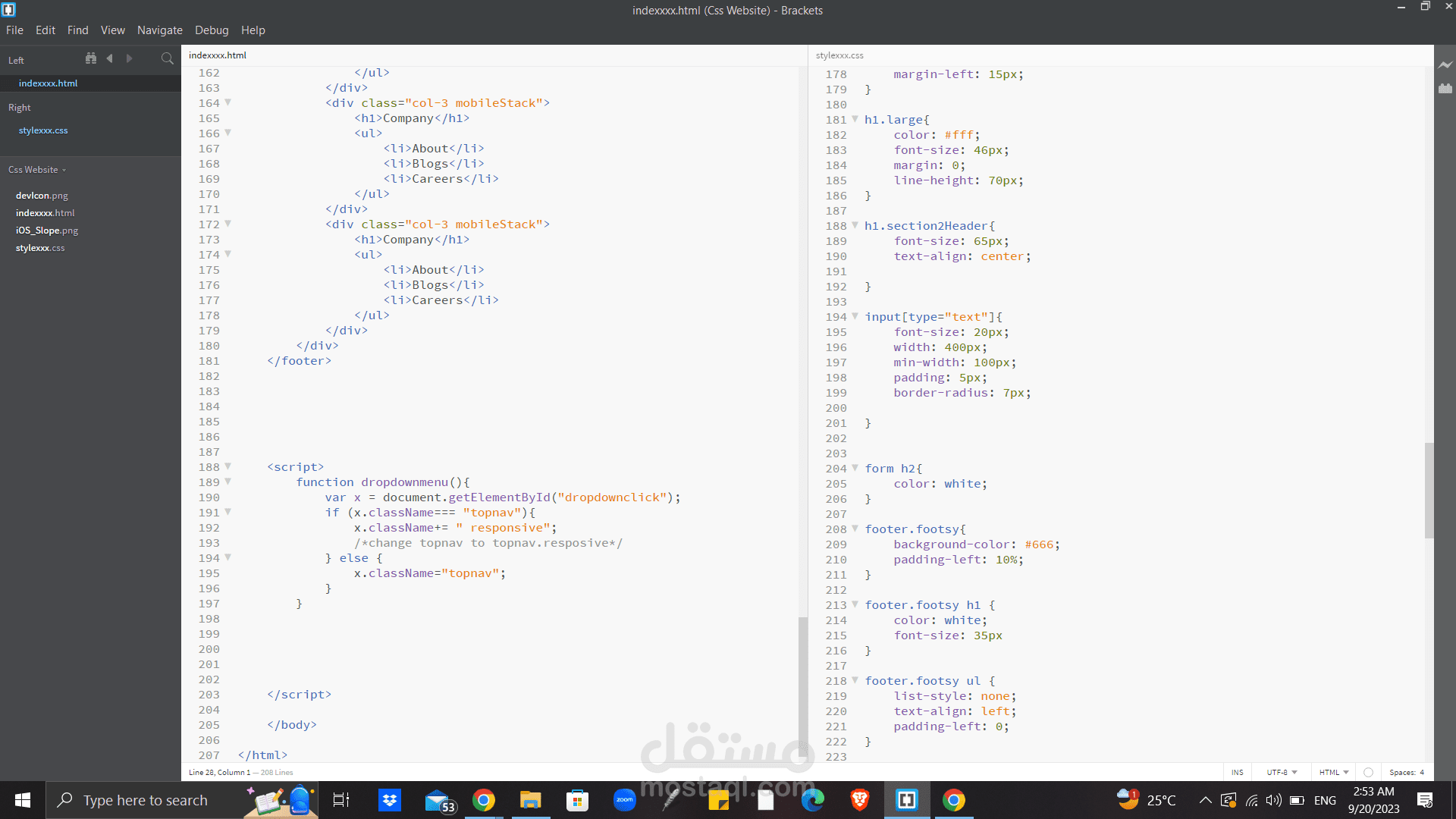Fold the h1.large rule at line 181
1456x819 pixels.
click(x=855, y=119)
